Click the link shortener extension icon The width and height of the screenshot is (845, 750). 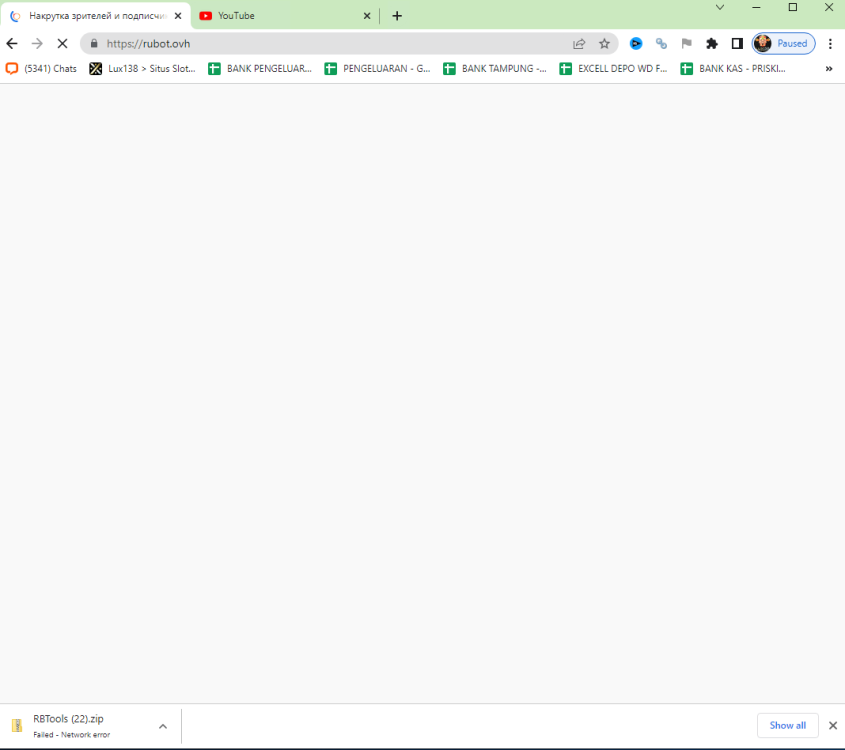click(x=662, y=44)
